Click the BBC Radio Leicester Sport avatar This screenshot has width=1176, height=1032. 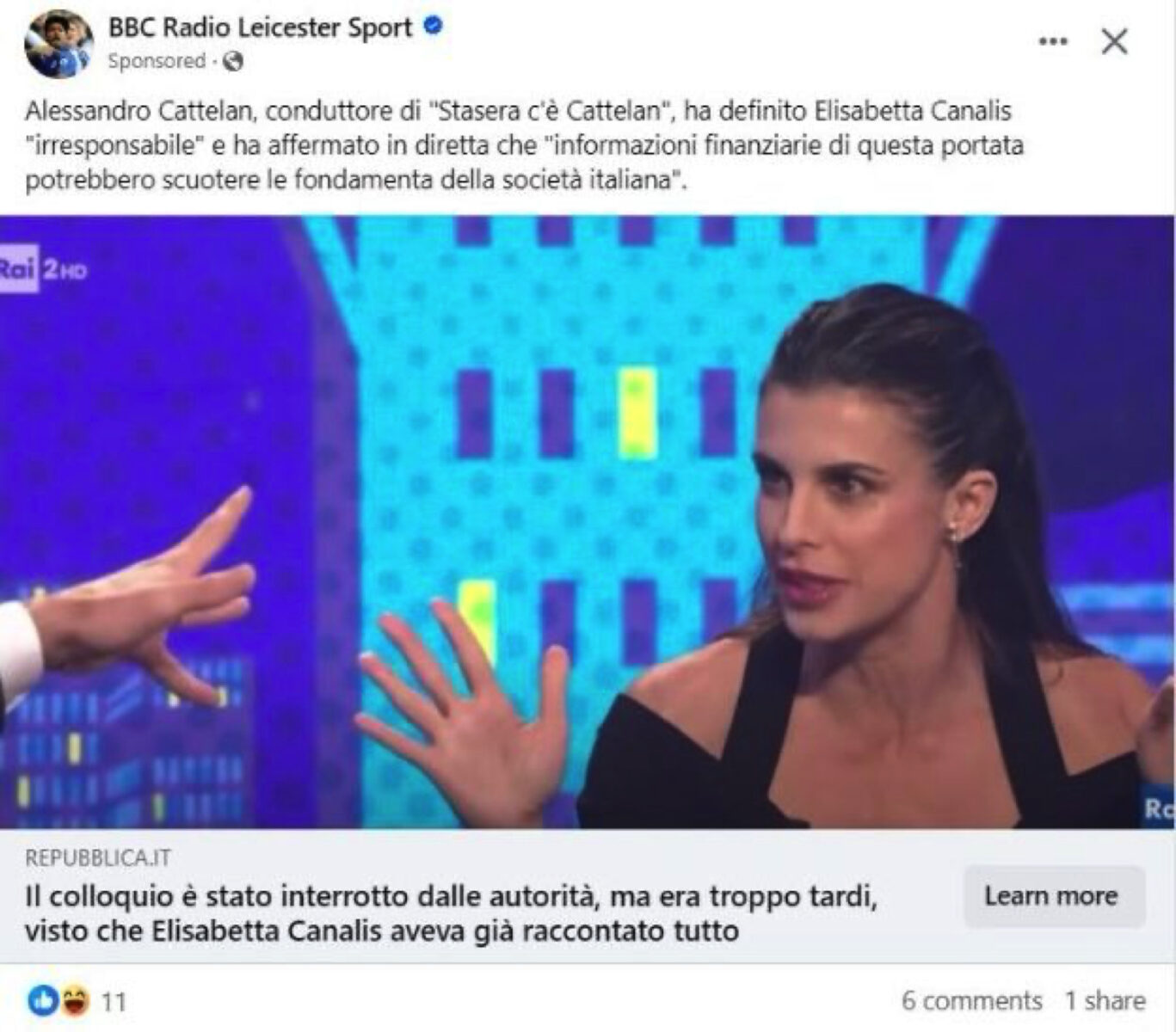[58, 44]
